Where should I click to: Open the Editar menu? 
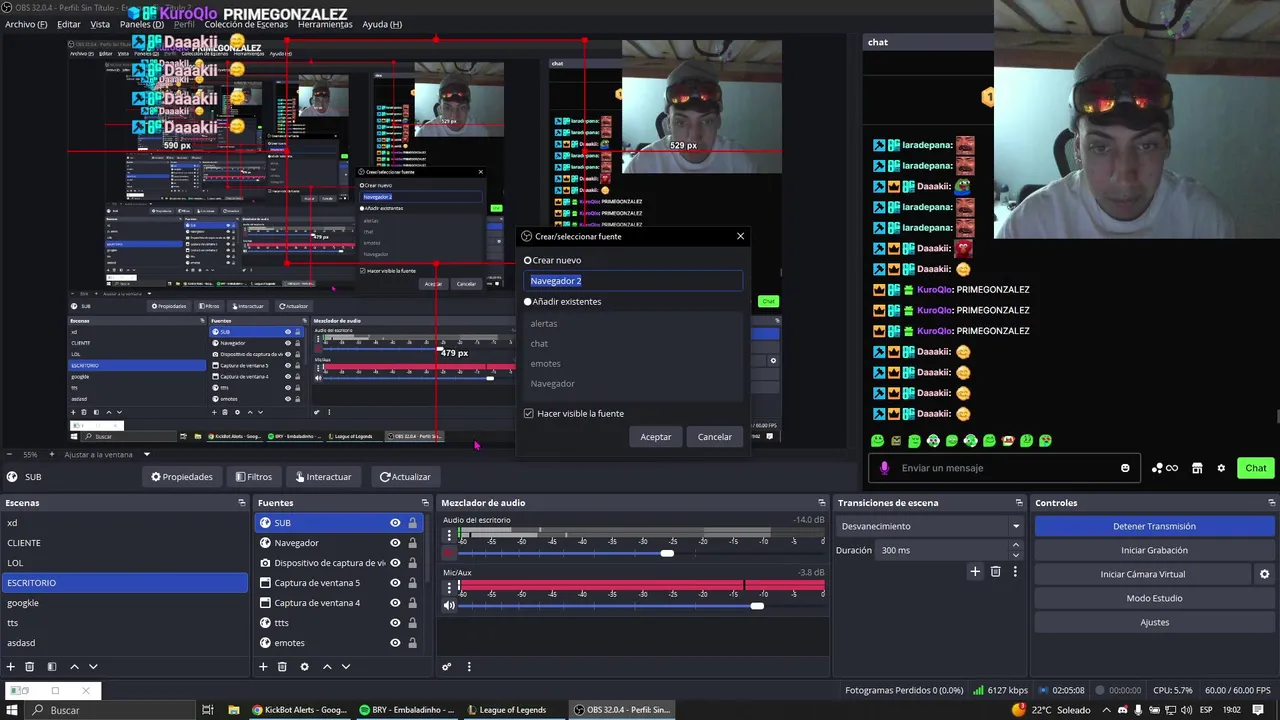tap(69, 24)
